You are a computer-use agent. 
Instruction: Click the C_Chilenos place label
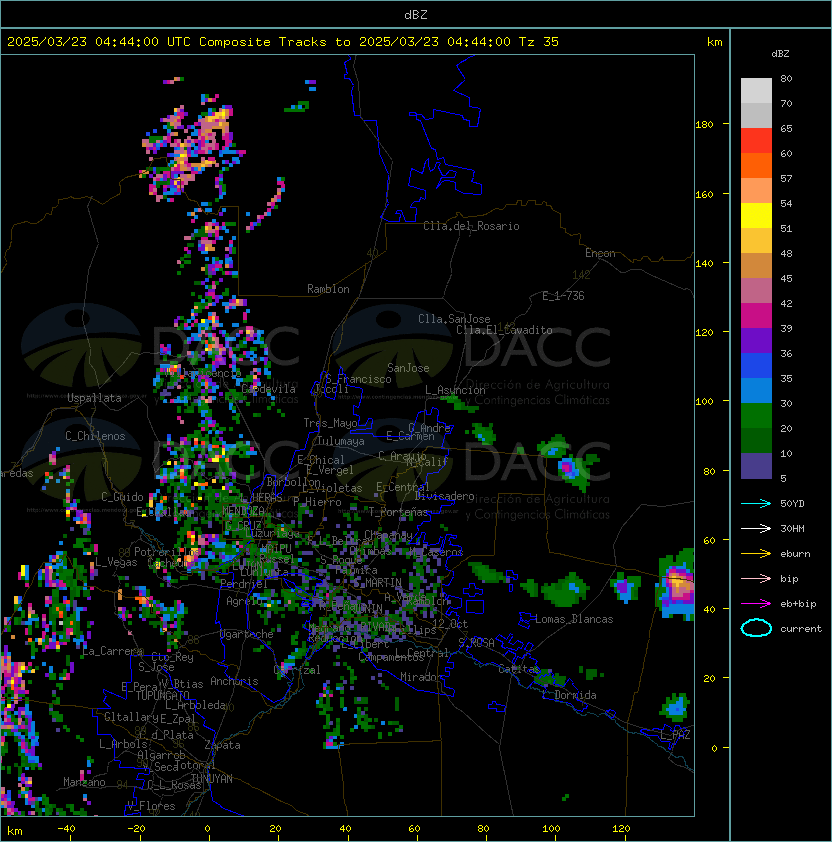coord(95,436)
